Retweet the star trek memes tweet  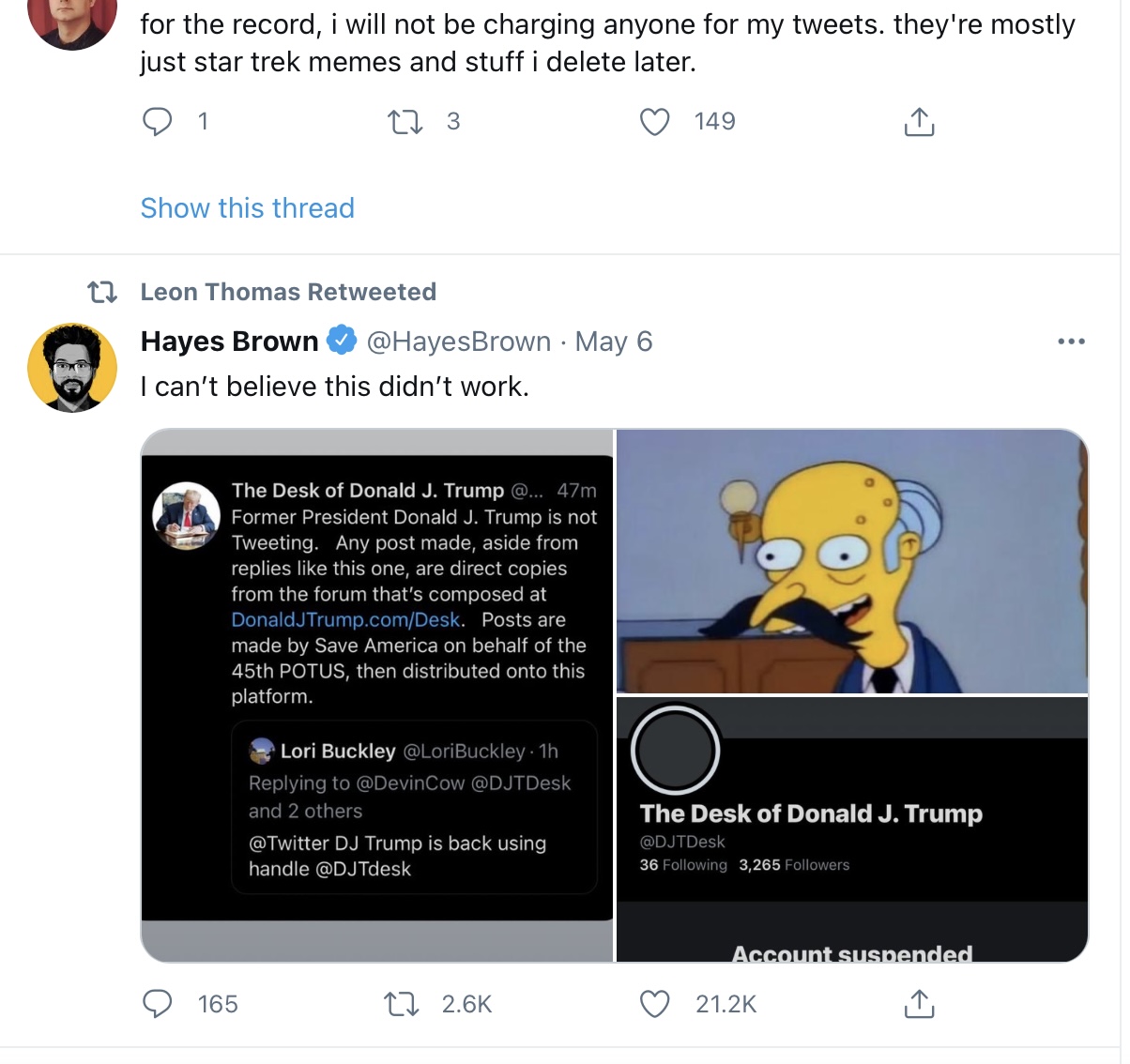pyautogui.click(x=405, y=122)
